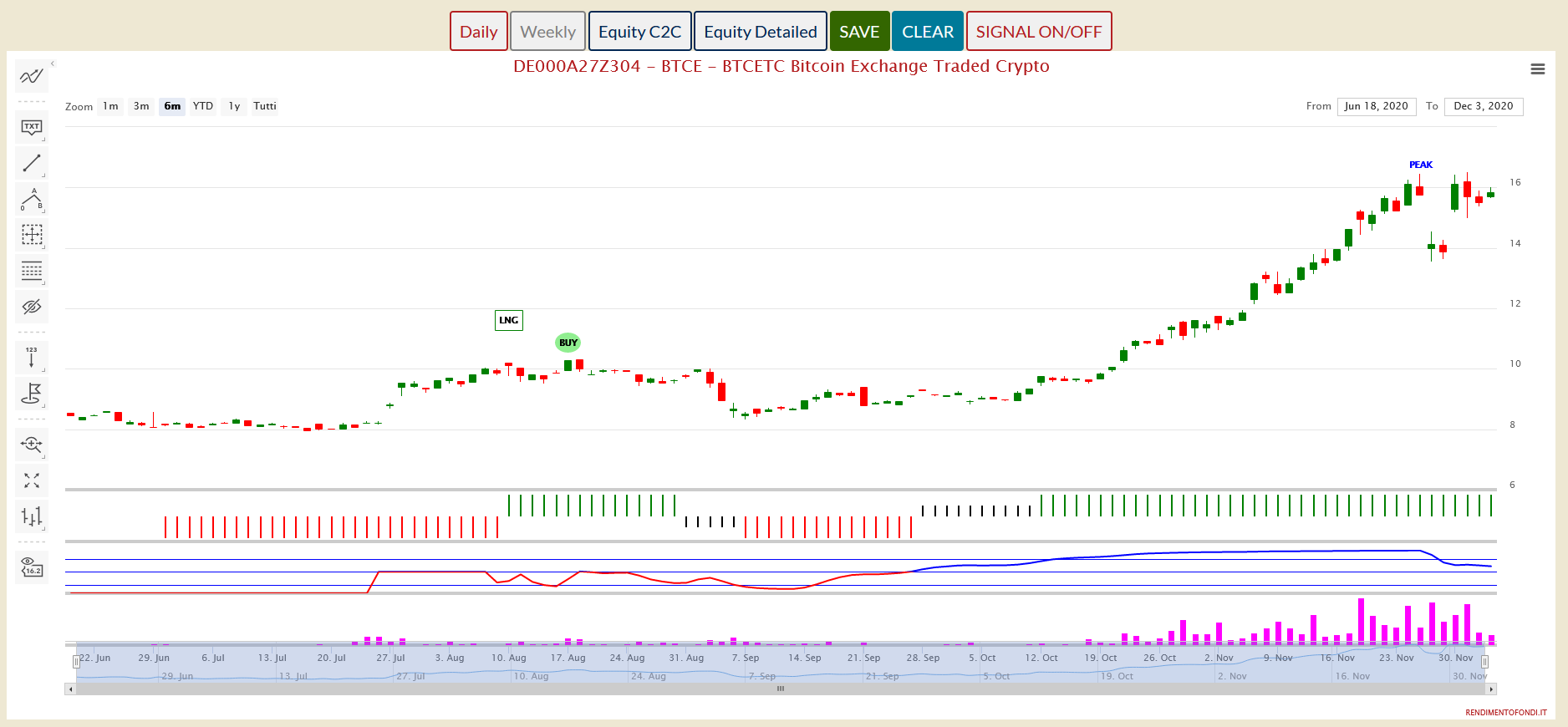Set zoom range to Tutti
This screenshot has height=727, width=1568.
[265, 106]
